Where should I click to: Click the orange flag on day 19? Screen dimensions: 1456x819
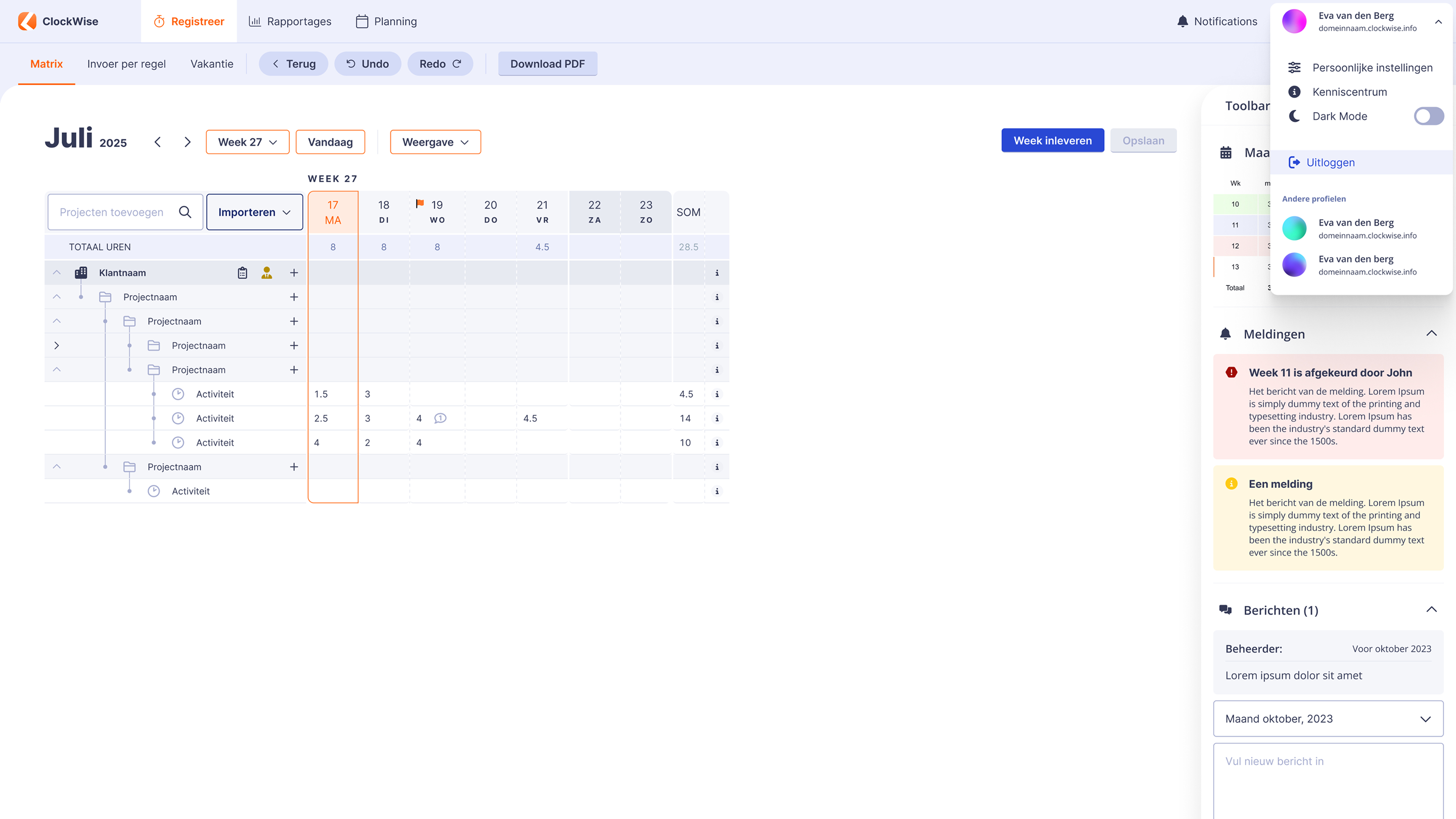pos(420,203)
